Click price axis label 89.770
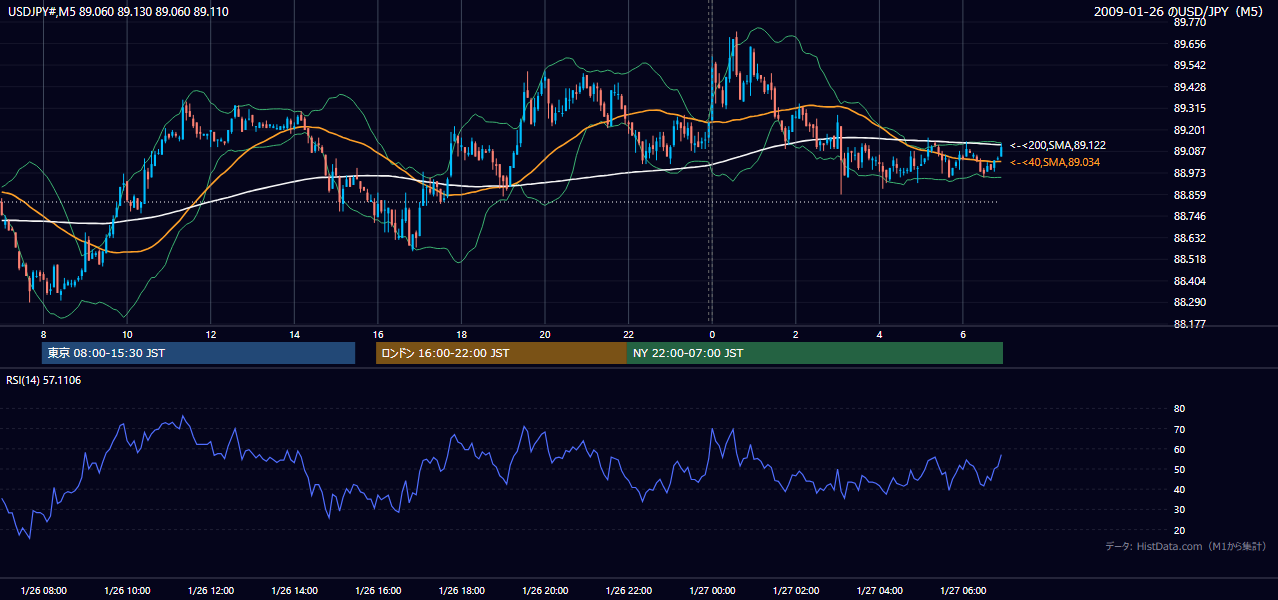 click(x=1189, y=22)
